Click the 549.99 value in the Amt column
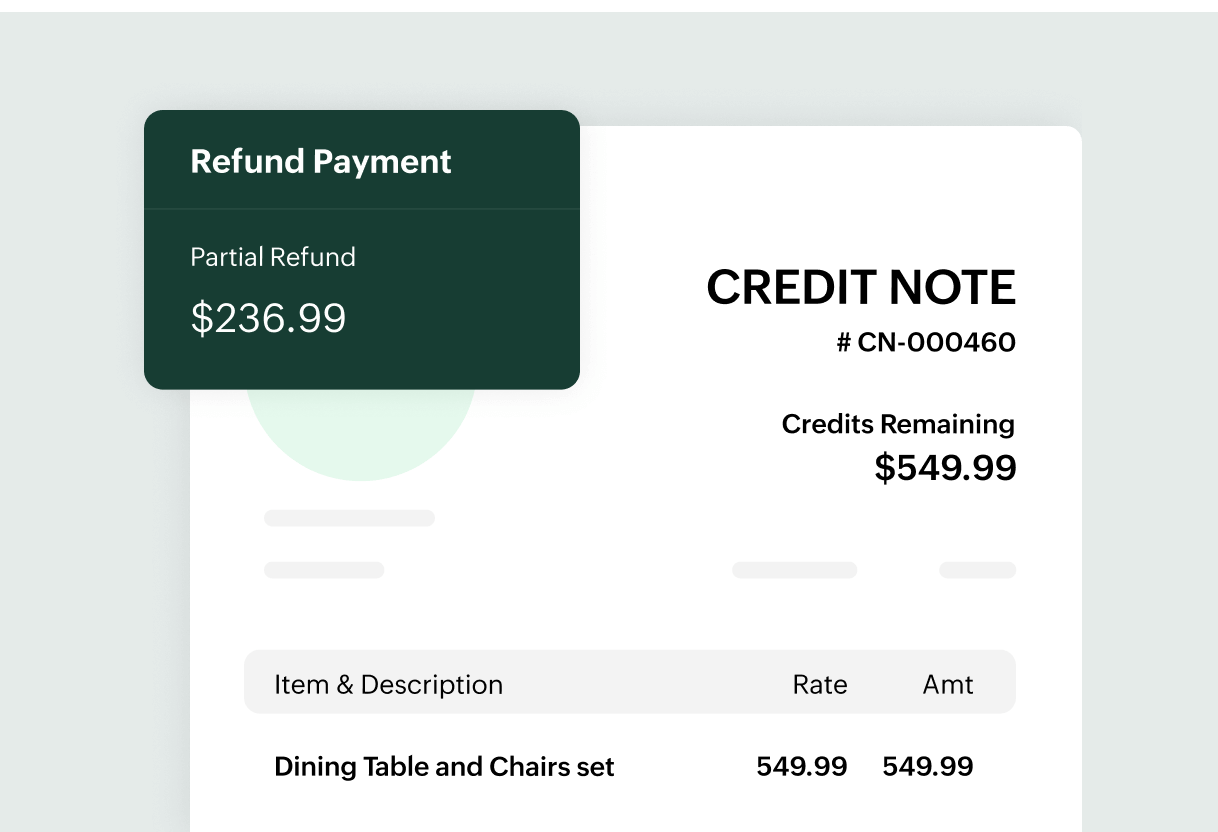 (x=927, y=767)
